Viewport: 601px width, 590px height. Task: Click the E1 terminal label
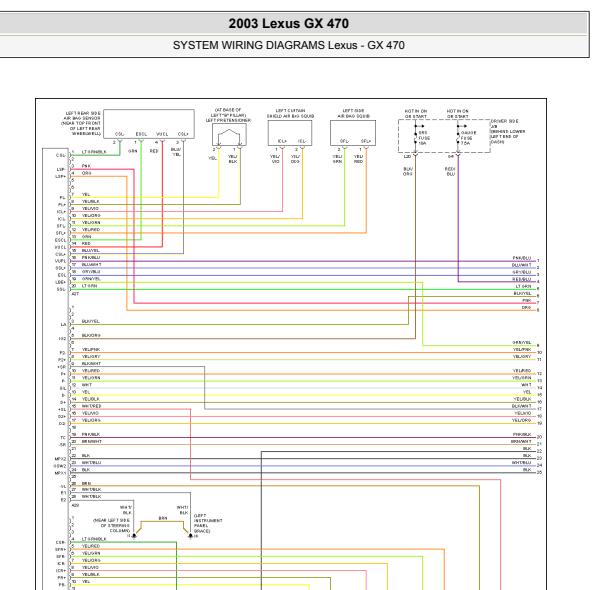click(x=63, y=493)
